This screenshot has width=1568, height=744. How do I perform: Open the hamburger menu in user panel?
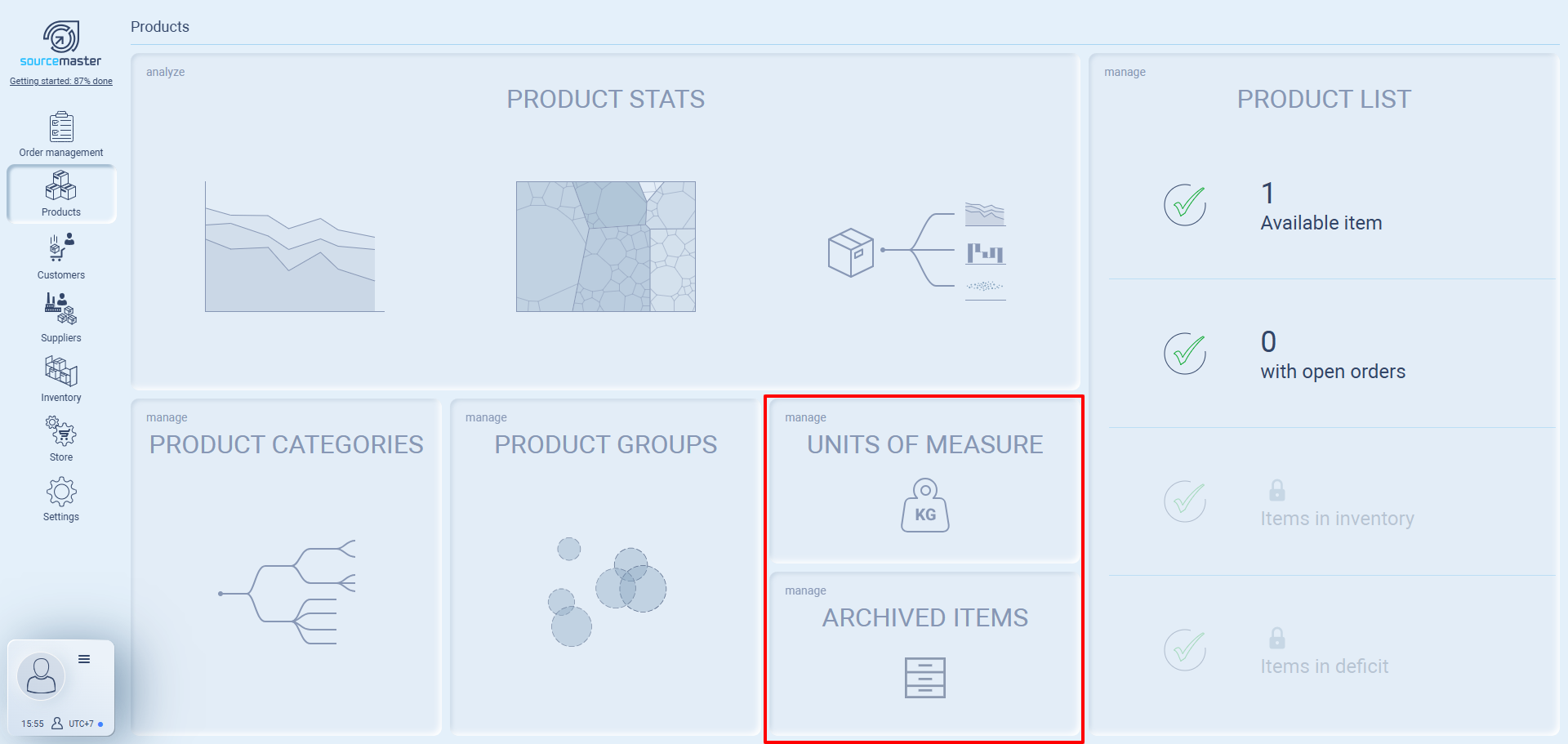click(84, 659)
